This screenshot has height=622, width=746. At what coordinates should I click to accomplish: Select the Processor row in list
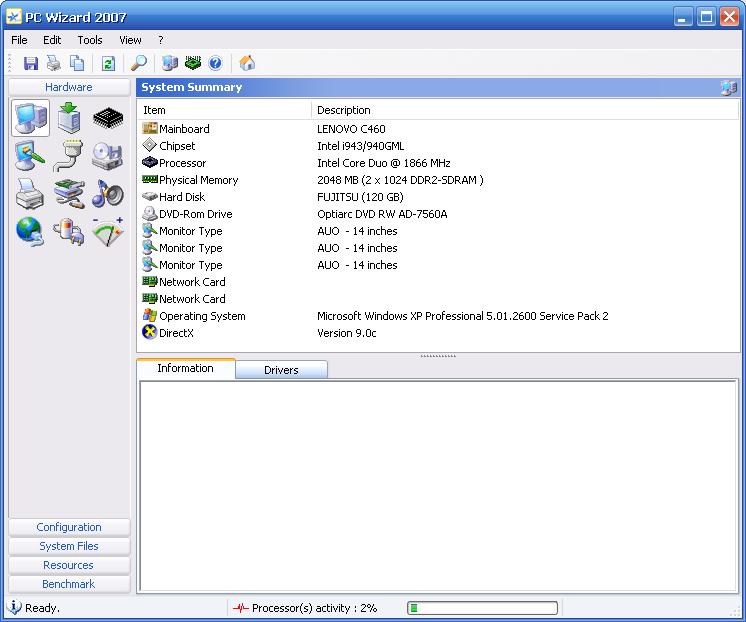[x=438, y=163]
